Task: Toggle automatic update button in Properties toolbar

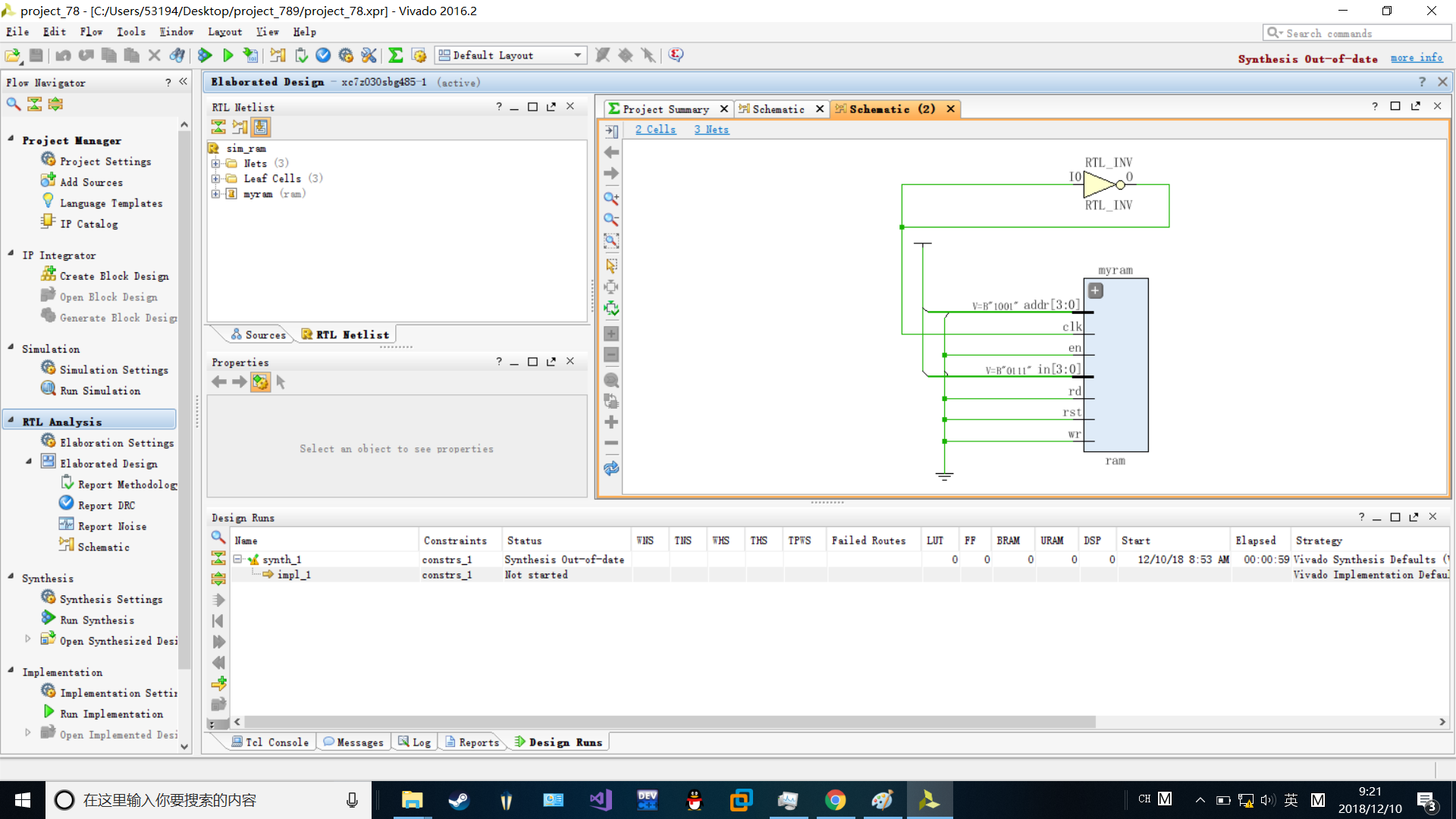Action: pos(260,382)
